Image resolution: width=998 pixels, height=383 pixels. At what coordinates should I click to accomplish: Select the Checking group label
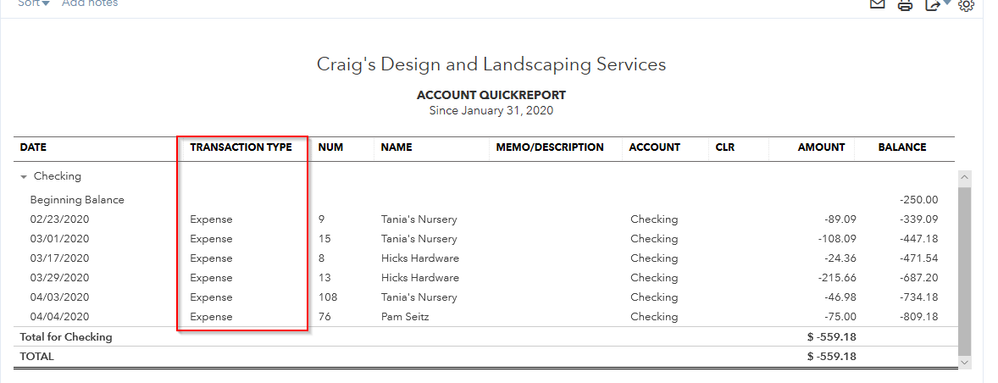point(57,176)
